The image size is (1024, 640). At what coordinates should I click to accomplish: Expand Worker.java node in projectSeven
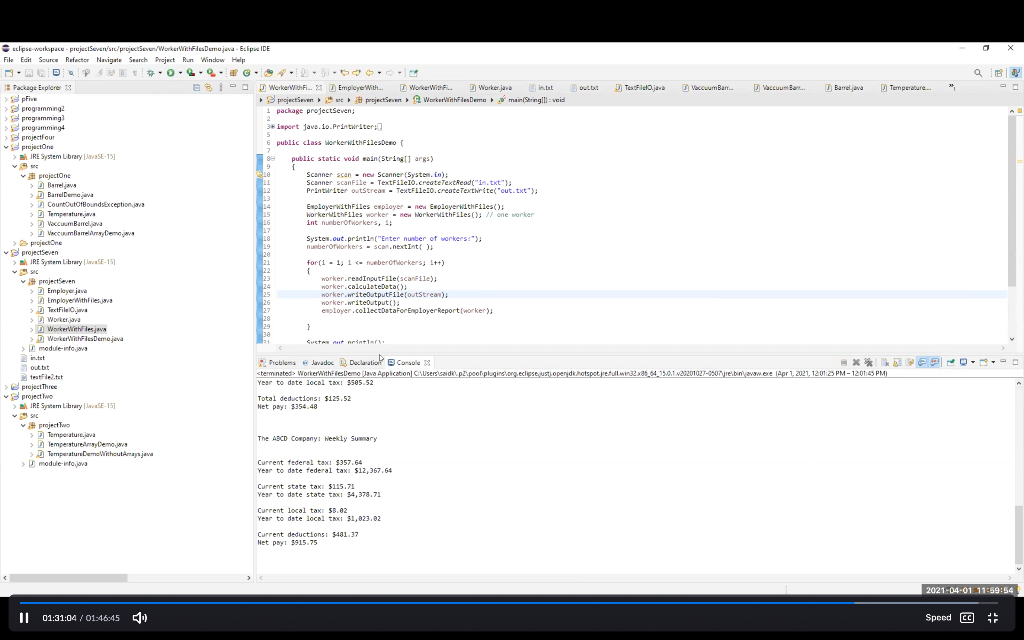(31, 319)
